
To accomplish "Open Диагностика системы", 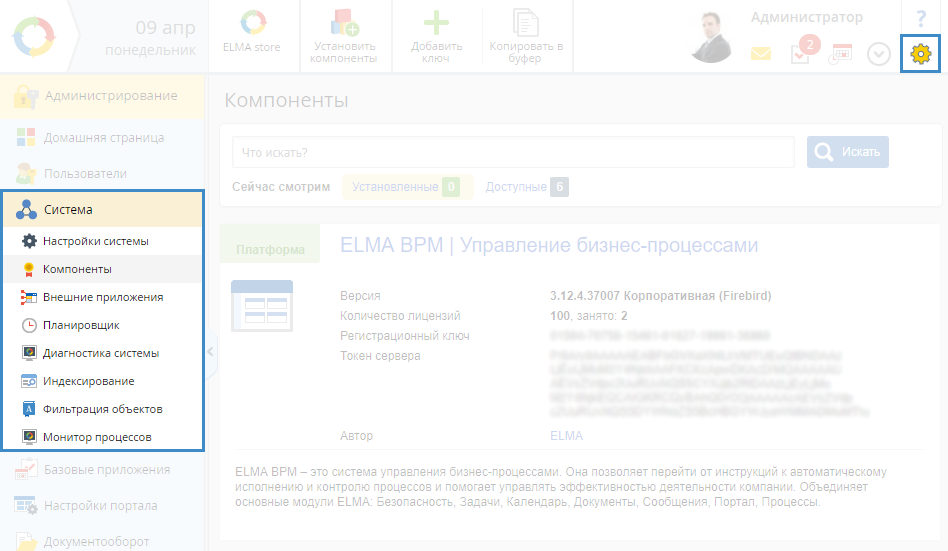I will 103,353.
